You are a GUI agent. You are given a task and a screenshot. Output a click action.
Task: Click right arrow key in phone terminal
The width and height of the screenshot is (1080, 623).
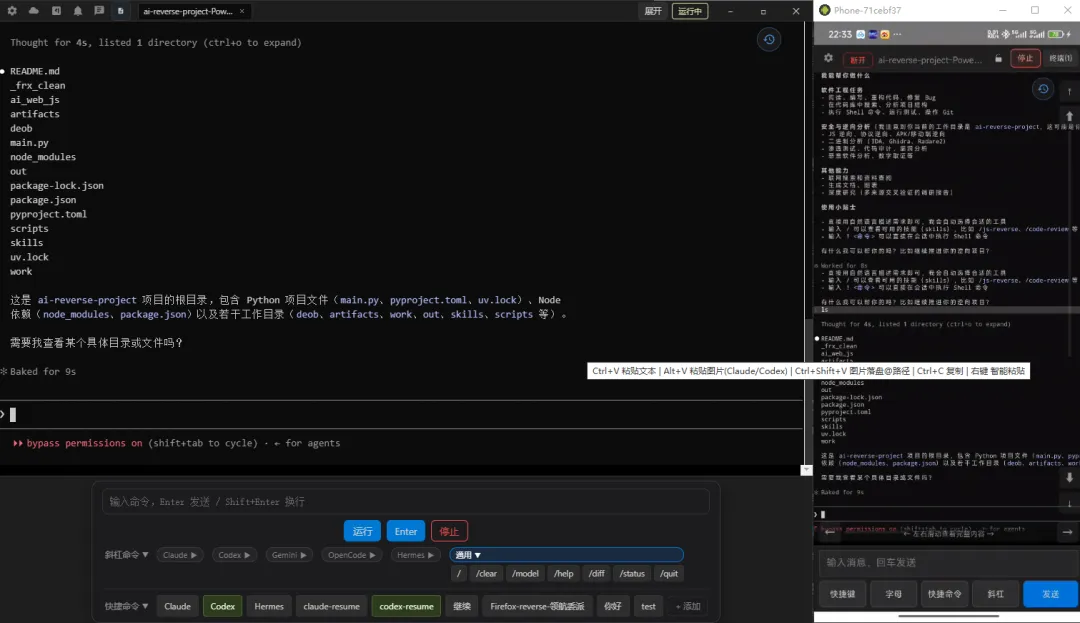1067,532
